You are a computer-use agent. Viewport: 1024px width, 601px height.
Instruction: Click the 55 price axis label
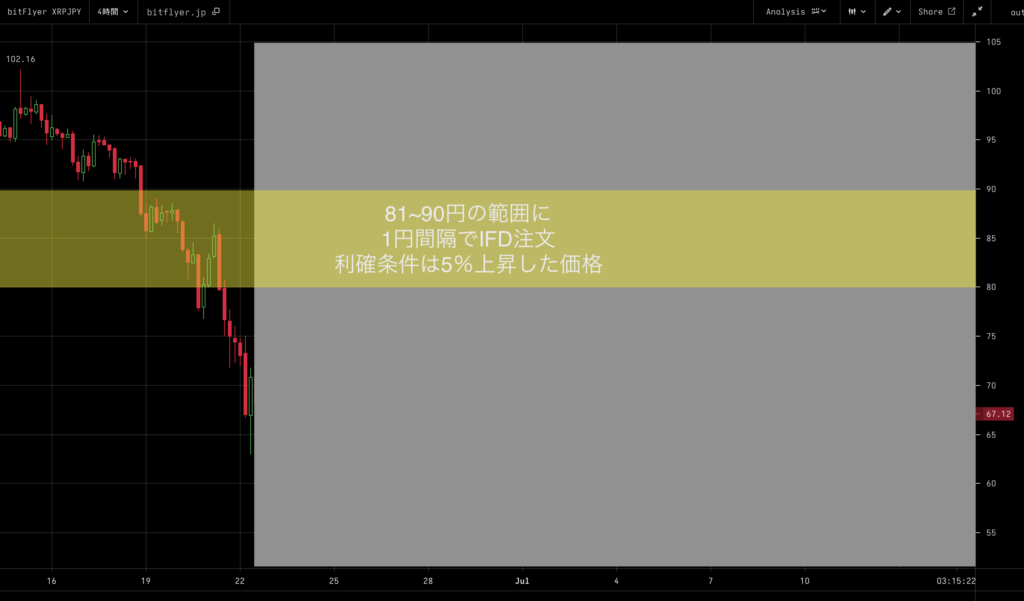[x=991, y=533]
